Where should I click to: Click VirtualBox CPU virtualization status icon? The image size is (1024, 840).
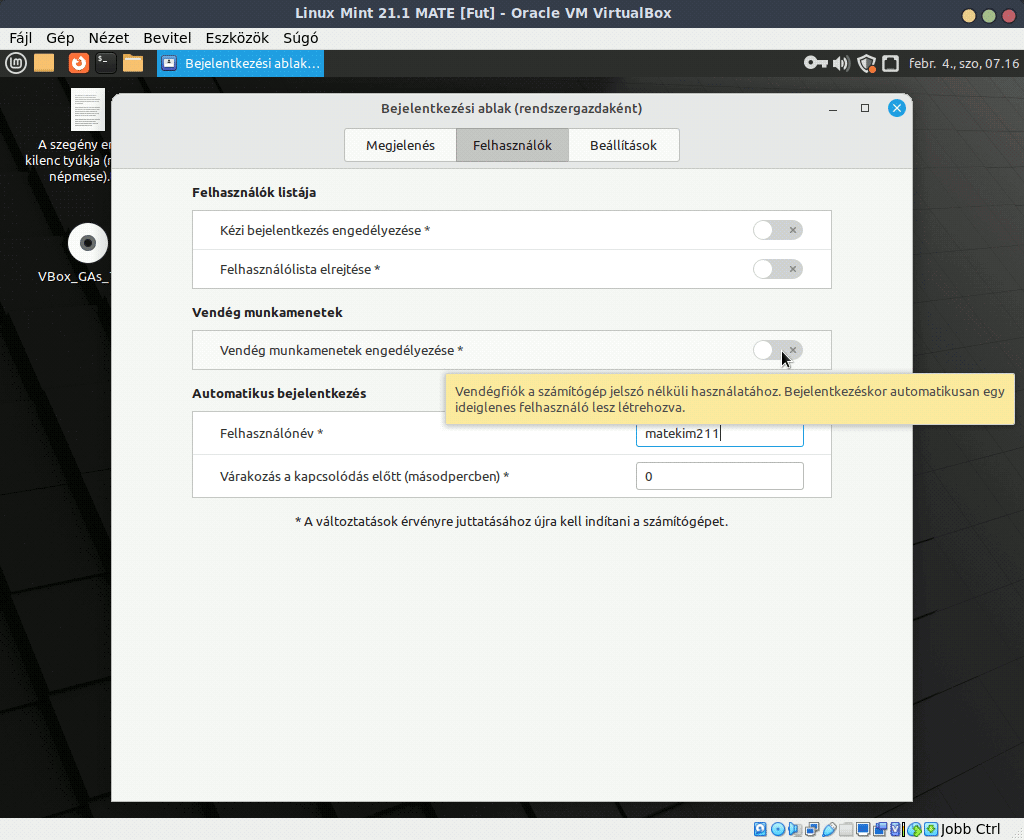pyautogui.click(x=895, y=829)
